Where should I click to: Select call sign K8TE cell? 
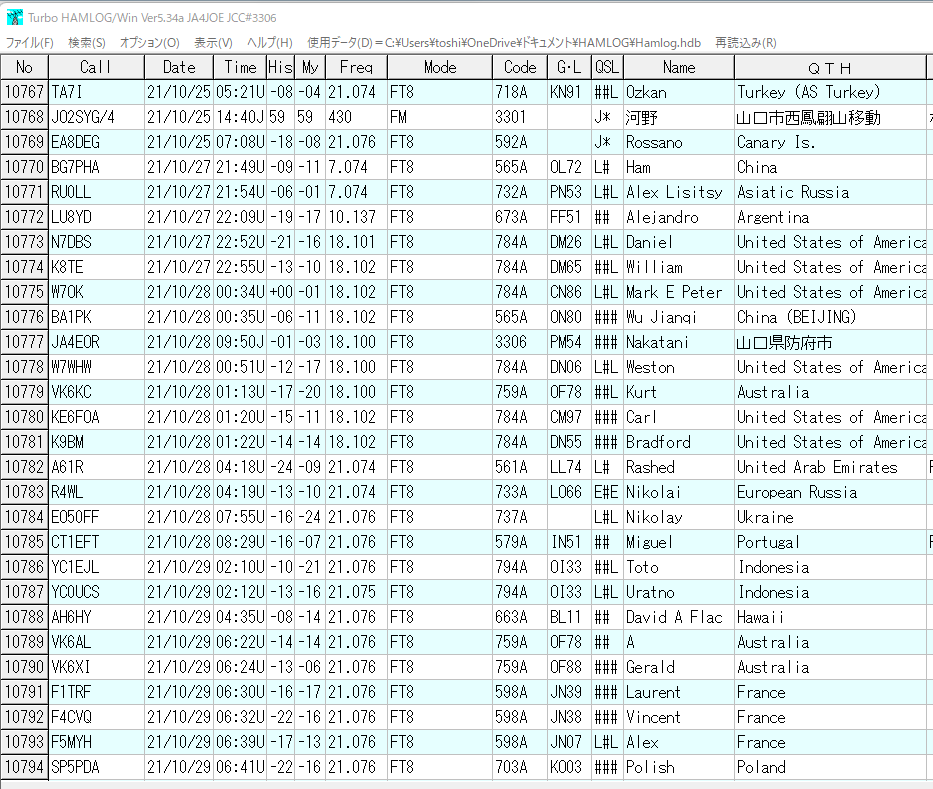[x=97, y=267]
